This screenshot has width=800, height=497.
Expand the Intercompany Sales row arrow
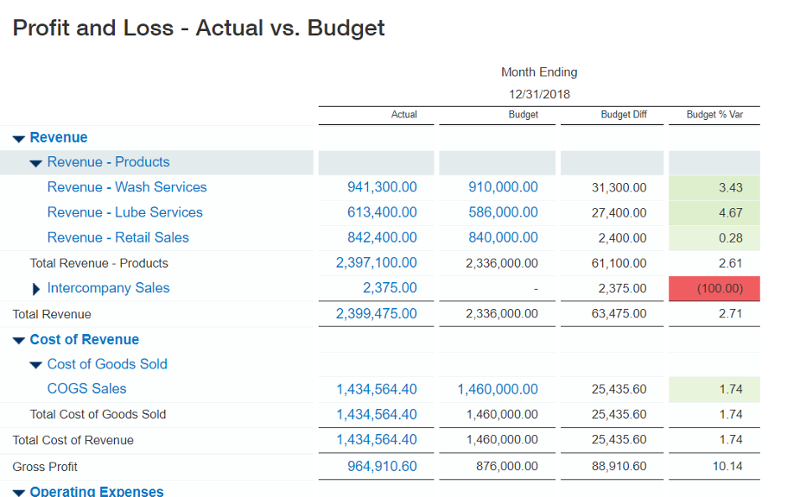(x=37, y=289)
